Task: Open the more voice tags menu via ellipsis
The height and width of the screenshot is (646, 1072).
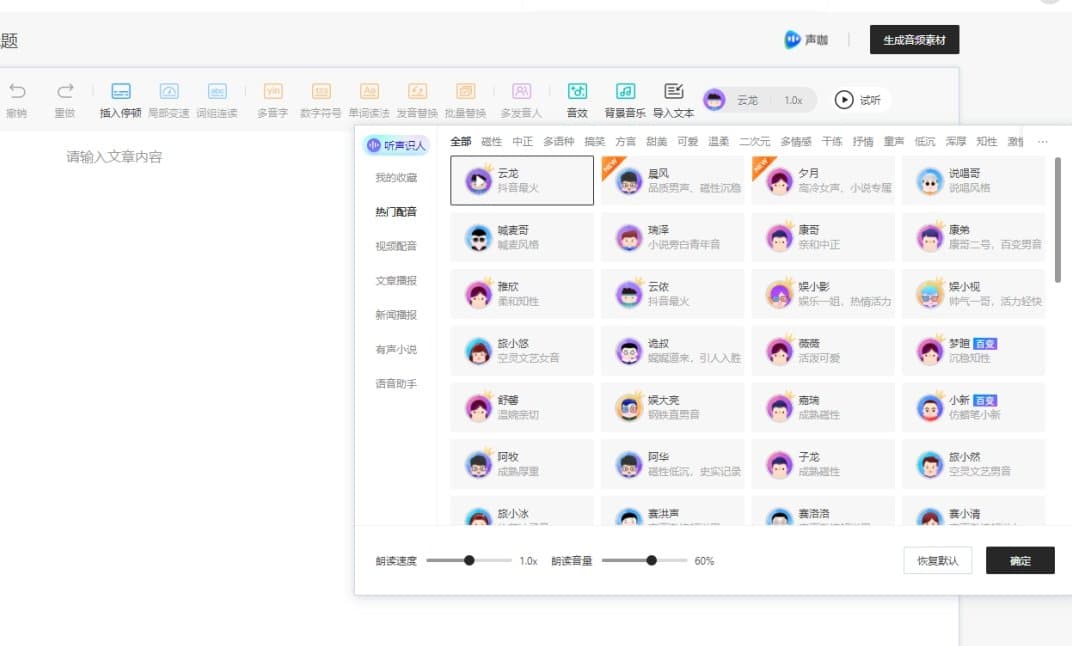Action: (x=1043, y=141)
